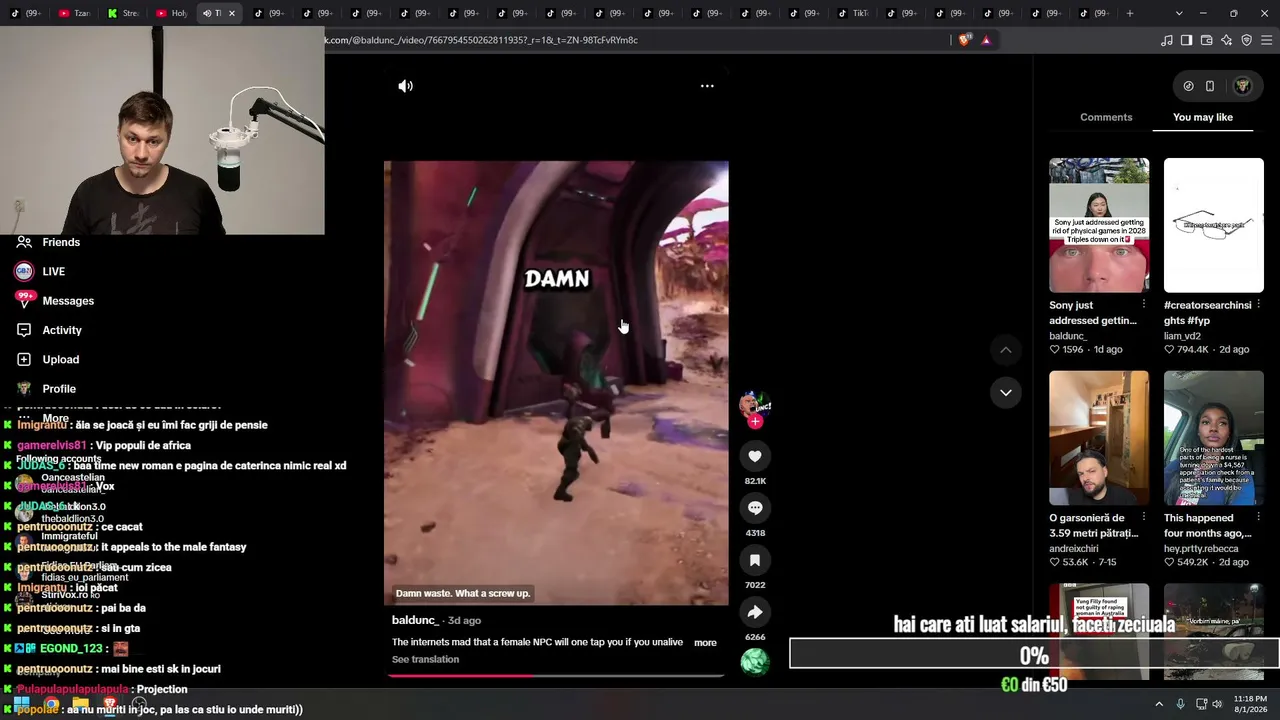Open a new browser tab with plus
This screenshot has height=720, width=1280.
tap(1130, 13)
